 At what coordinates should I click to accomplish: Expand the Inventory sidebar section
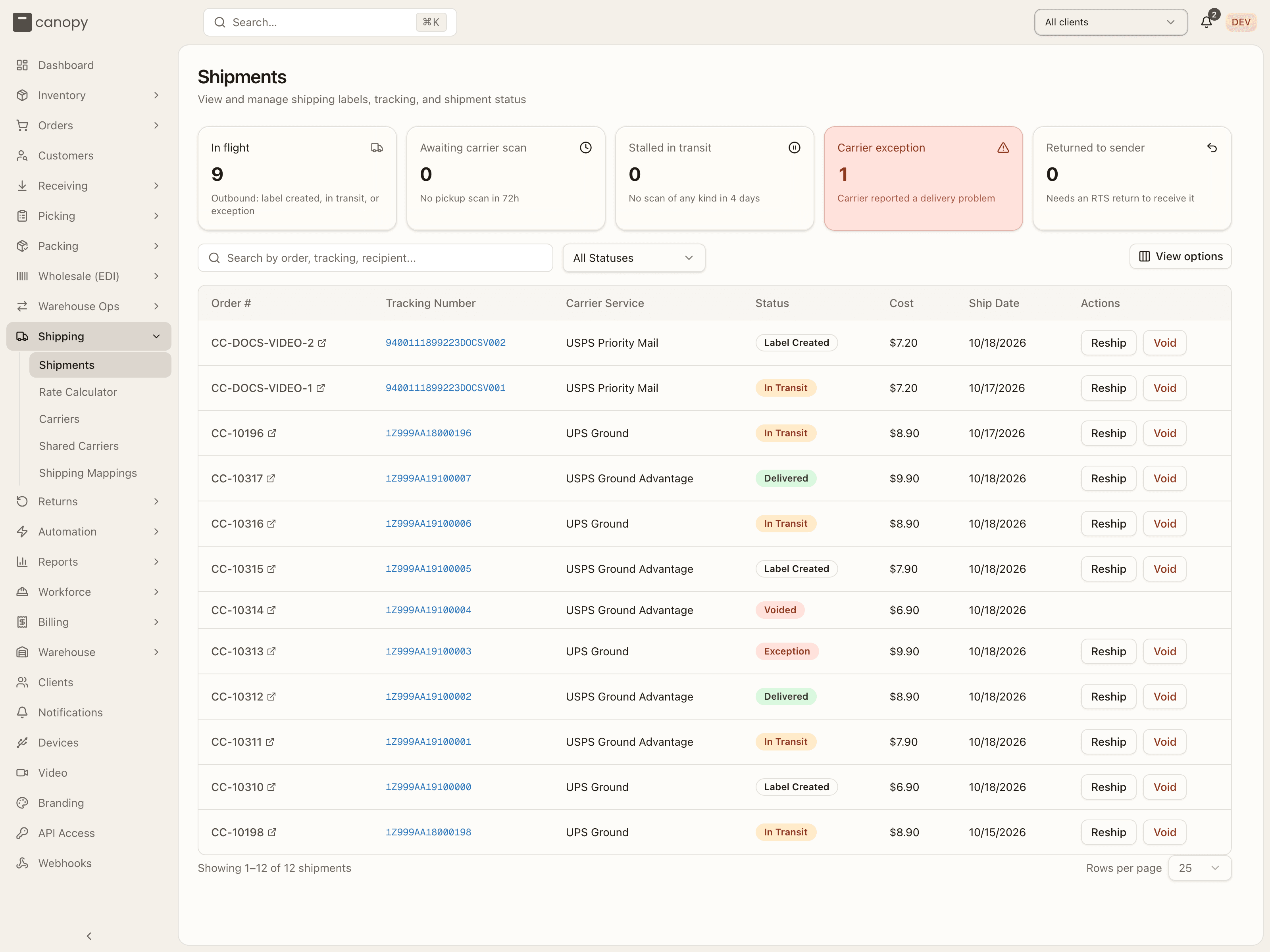click(89, 95)
